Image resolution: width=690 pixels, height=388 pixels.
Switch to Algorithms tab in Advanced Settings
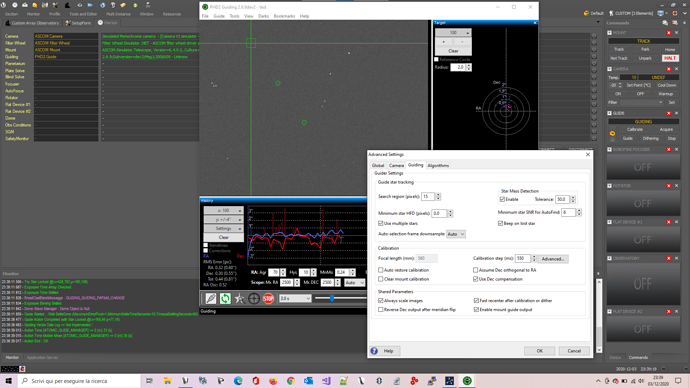tap(438, 165)
